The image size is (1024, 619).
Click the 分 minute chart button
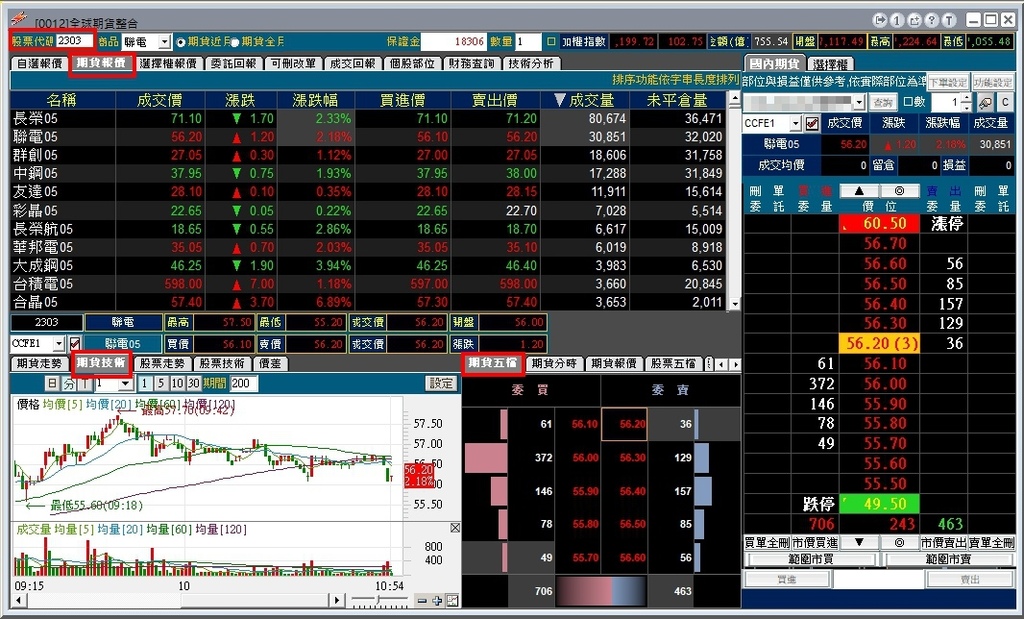pyautogui.click(x=69, y=383)
